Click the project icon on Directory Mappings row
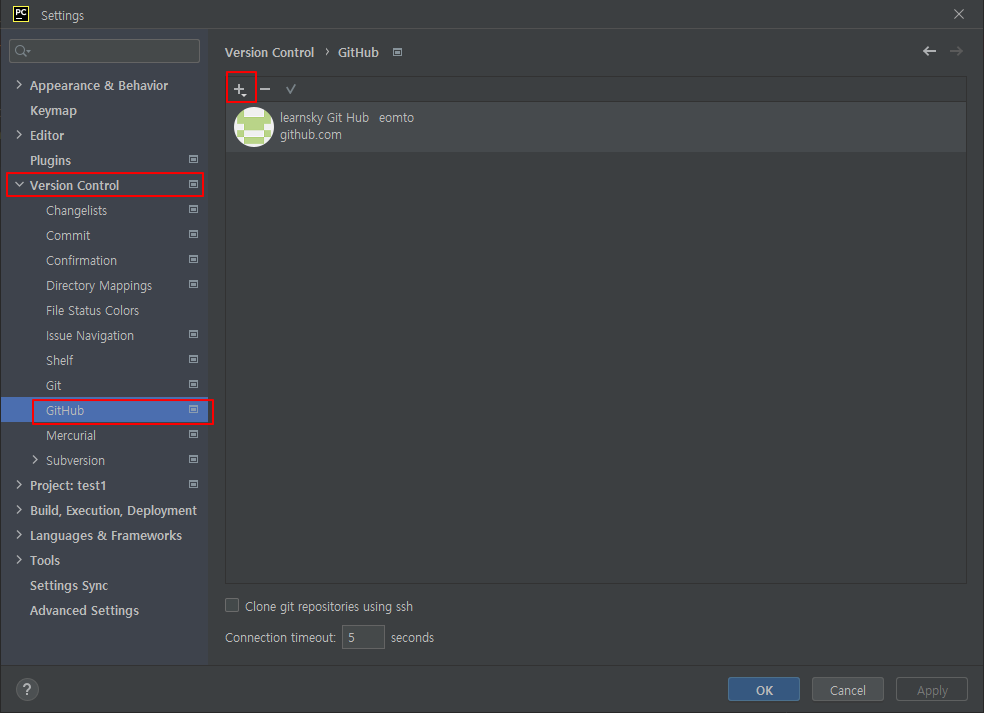The image size is (984, 713). (193, 284)
